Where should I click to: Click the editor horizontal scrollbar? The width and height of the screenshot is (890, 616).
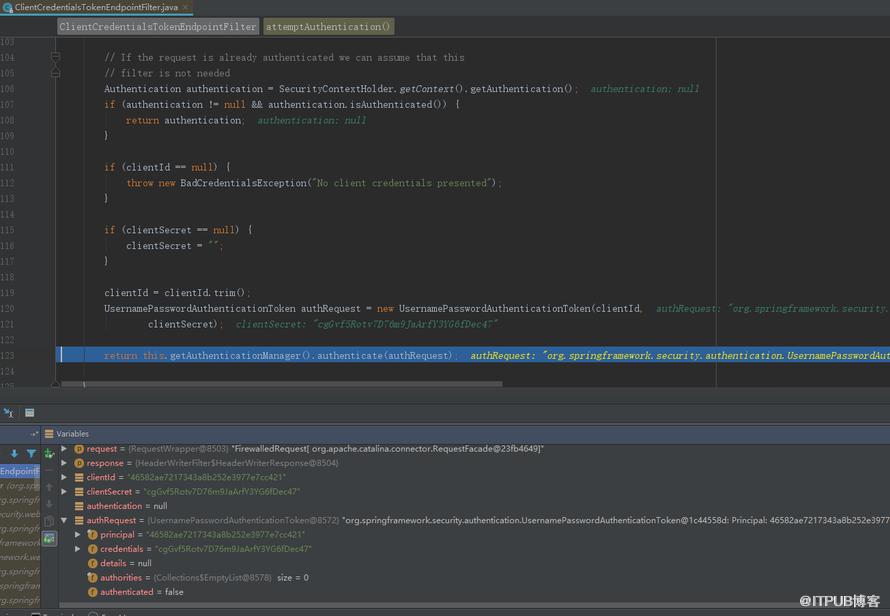pyautogui.click(x=282, y=384)
